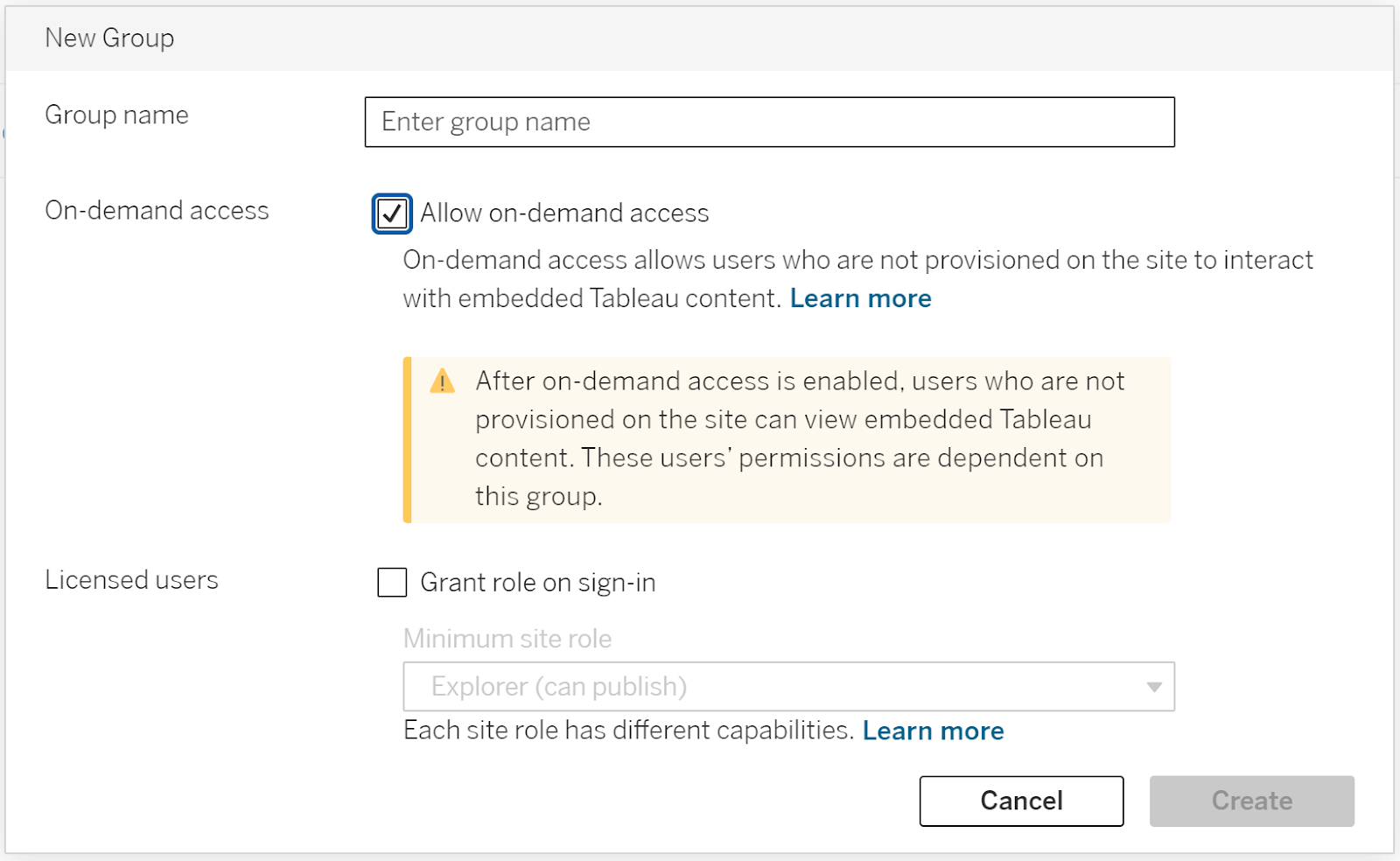Open Learn more link about site role capabilities
Image resolution: width=1400 pixels, height=861 pixels.
coord(933,731)
